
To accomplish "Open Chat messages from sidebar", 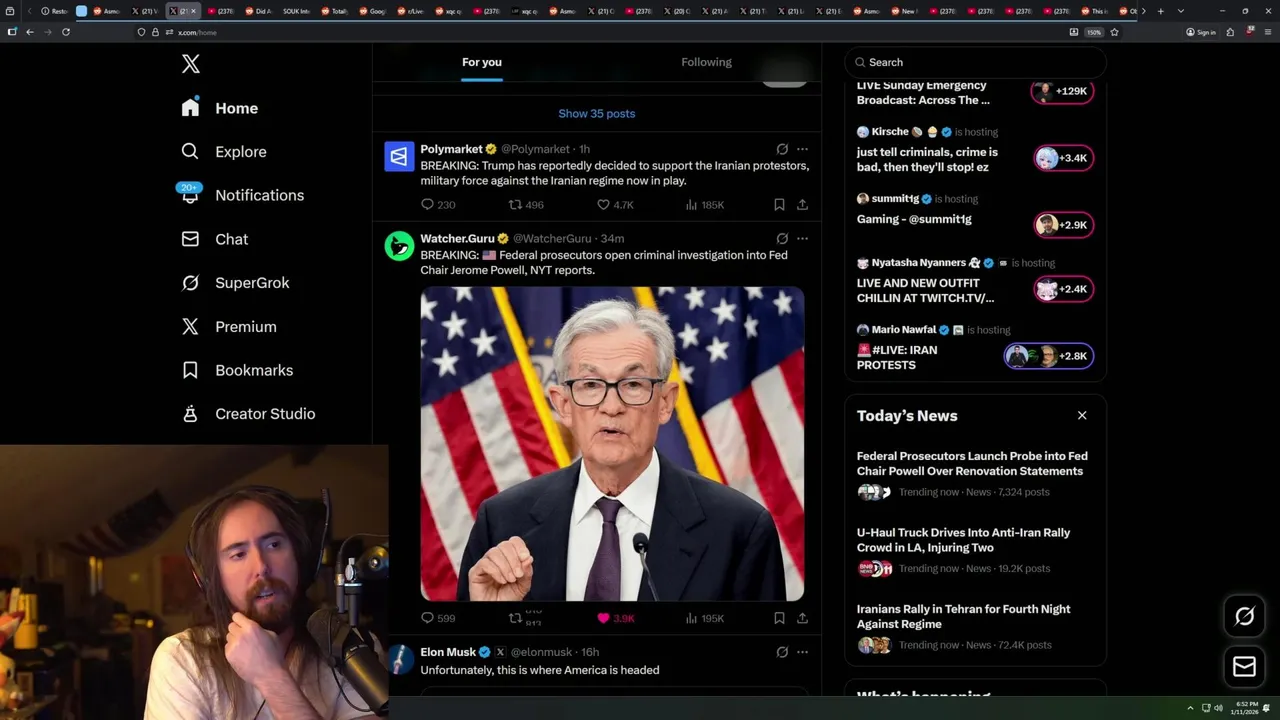I will tap(214, 239).
